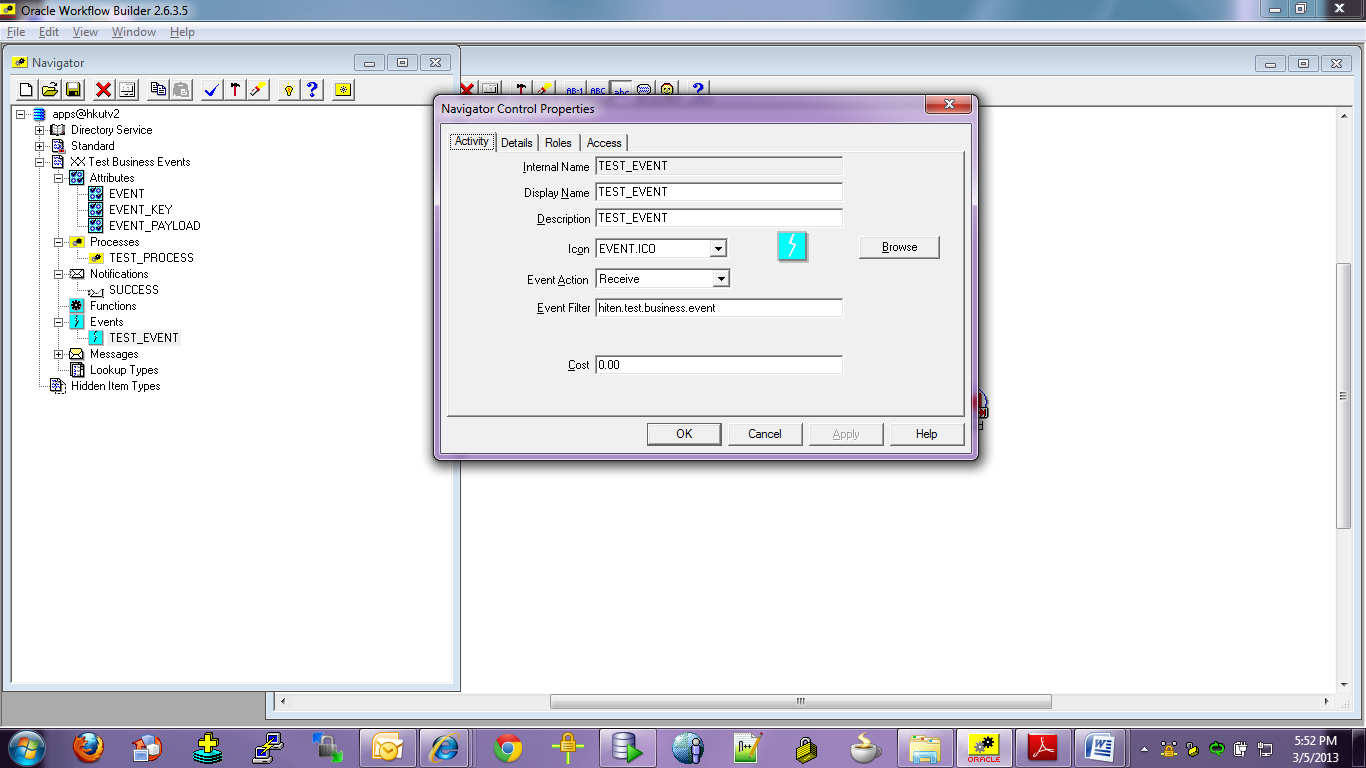
Task: Open Microsoft Word from the taskbar
Action: click(x=1101, y=748)
